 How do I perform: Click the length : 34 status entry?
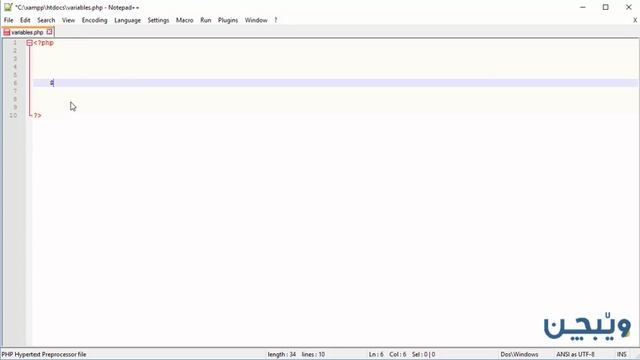point(282,354)
